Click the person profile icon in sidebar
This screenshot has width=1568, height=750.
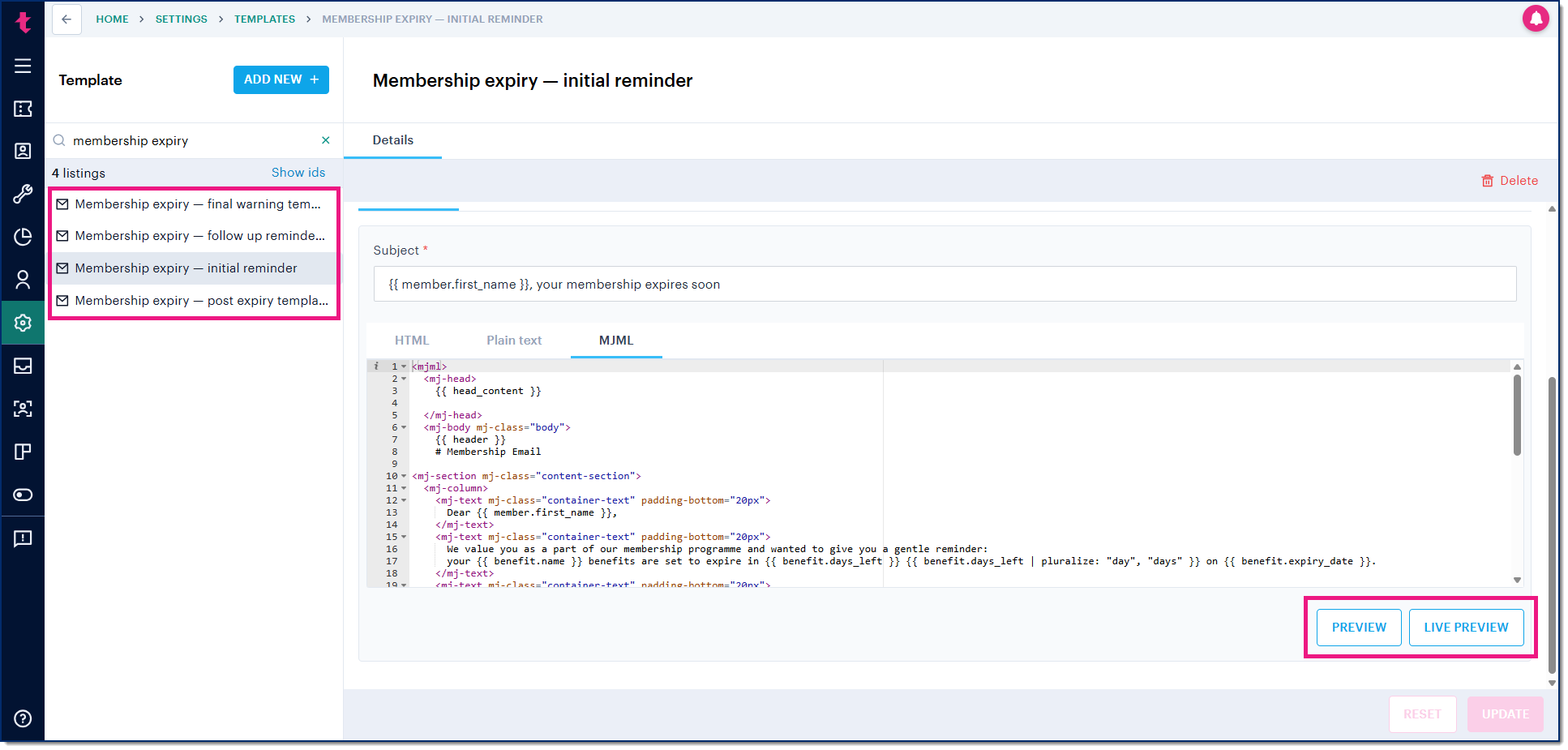pos(23,280)
